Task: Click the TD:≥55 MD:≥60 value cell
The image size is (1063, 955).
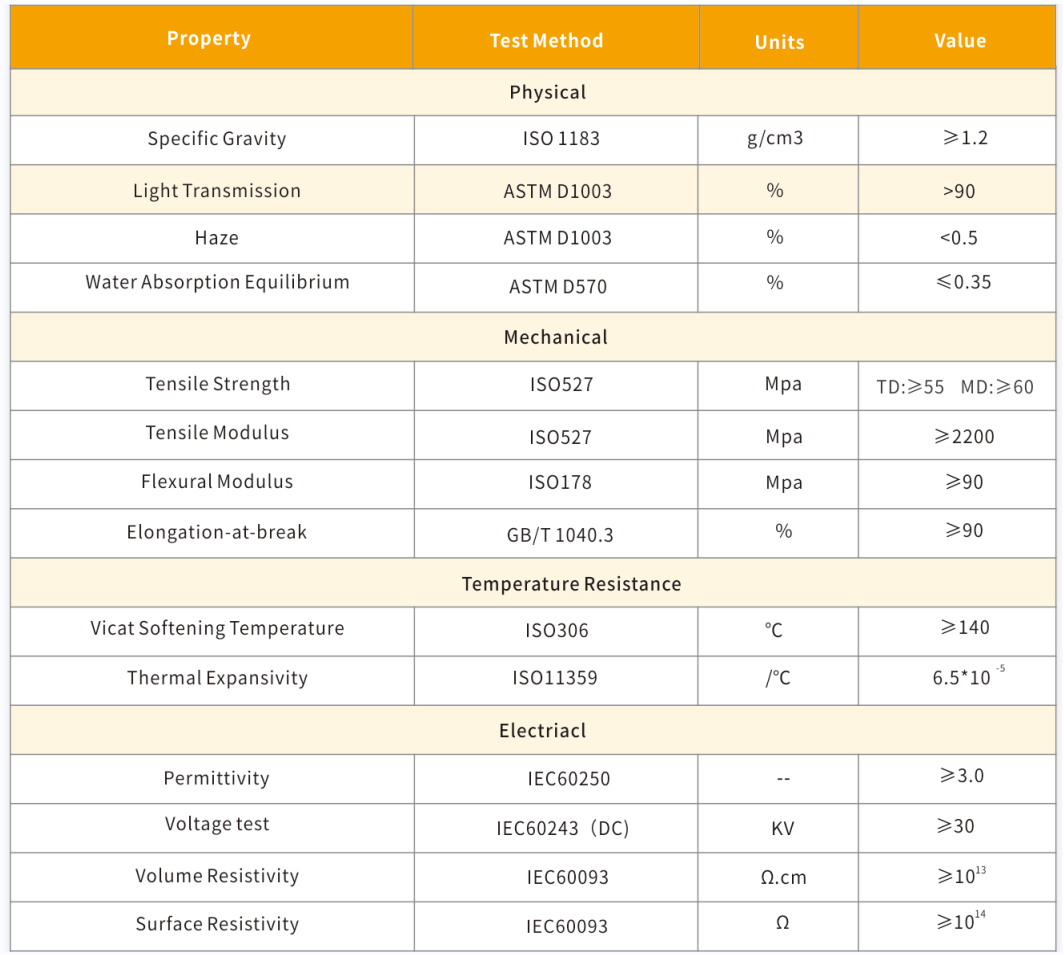Action: pos(954,387)
